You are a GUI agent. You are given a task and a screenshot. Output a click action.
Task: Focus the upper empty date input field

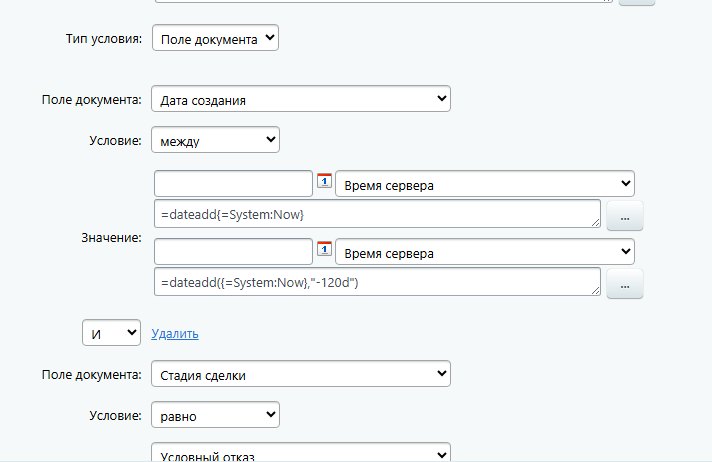click(x=234, y=184)
